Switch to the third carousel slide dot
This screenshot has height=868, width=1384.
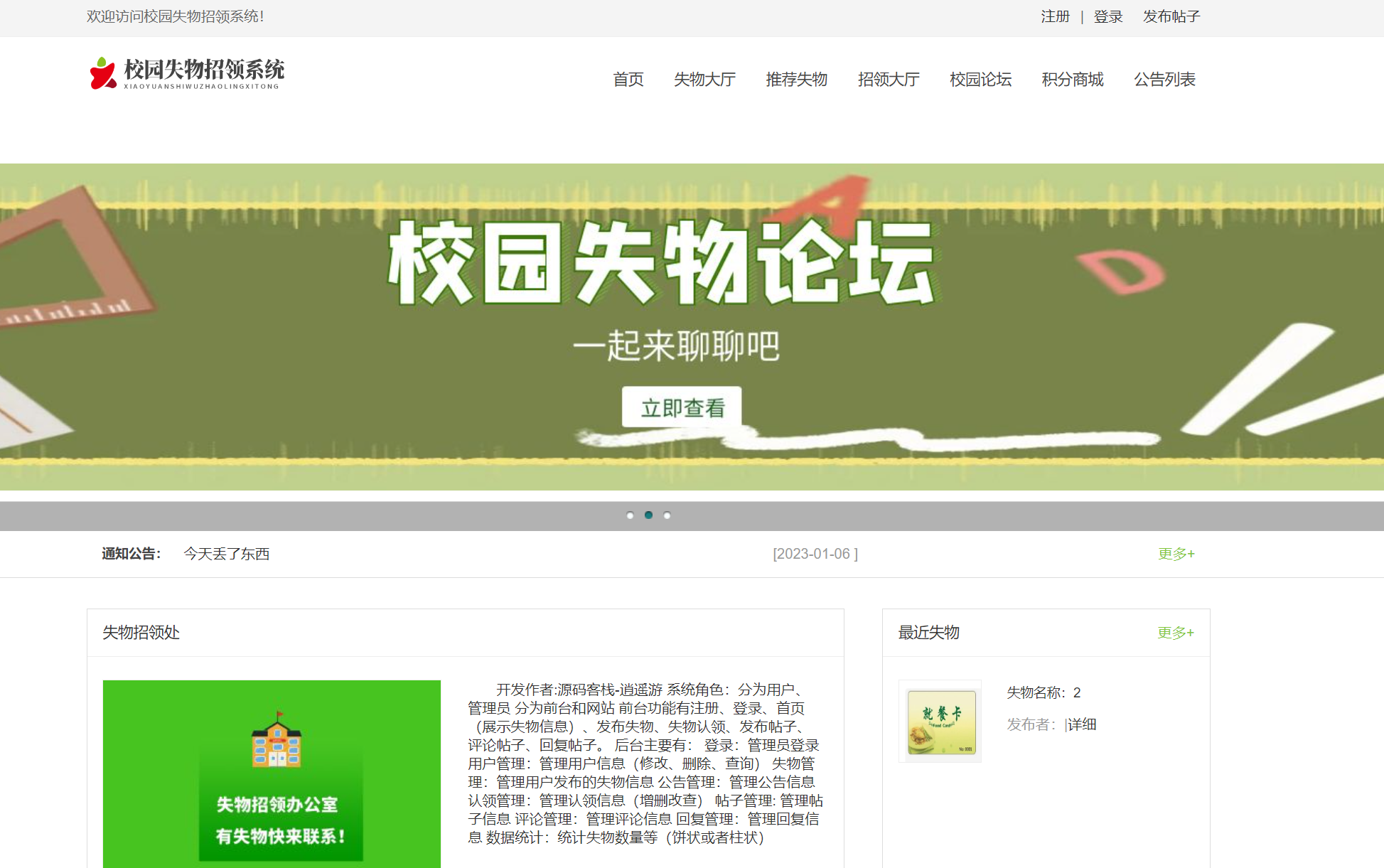click(x=667, y=515)
